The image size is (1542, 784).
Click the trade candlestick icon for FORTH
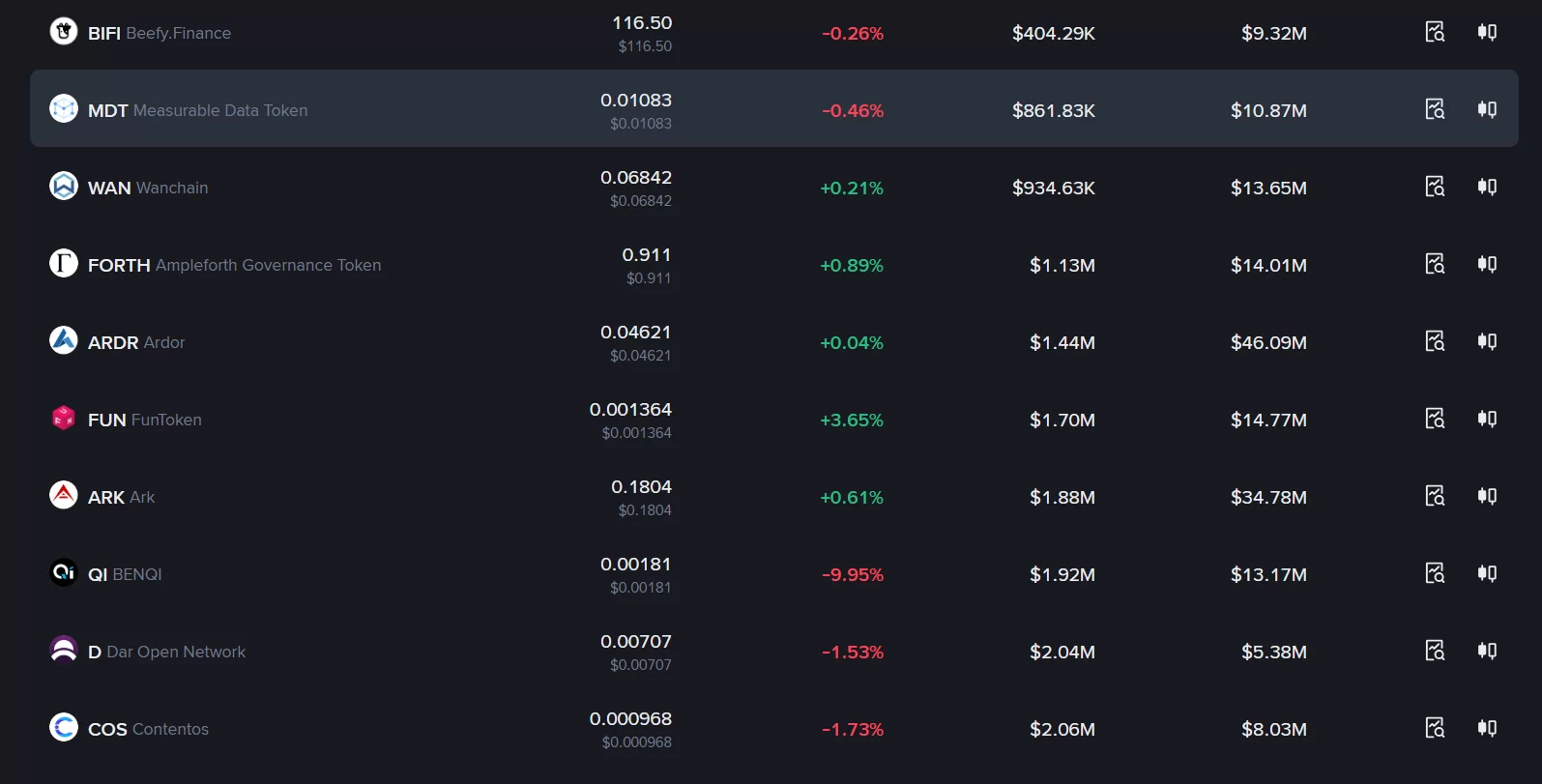pyautogui.click(x=1487, y=264)
